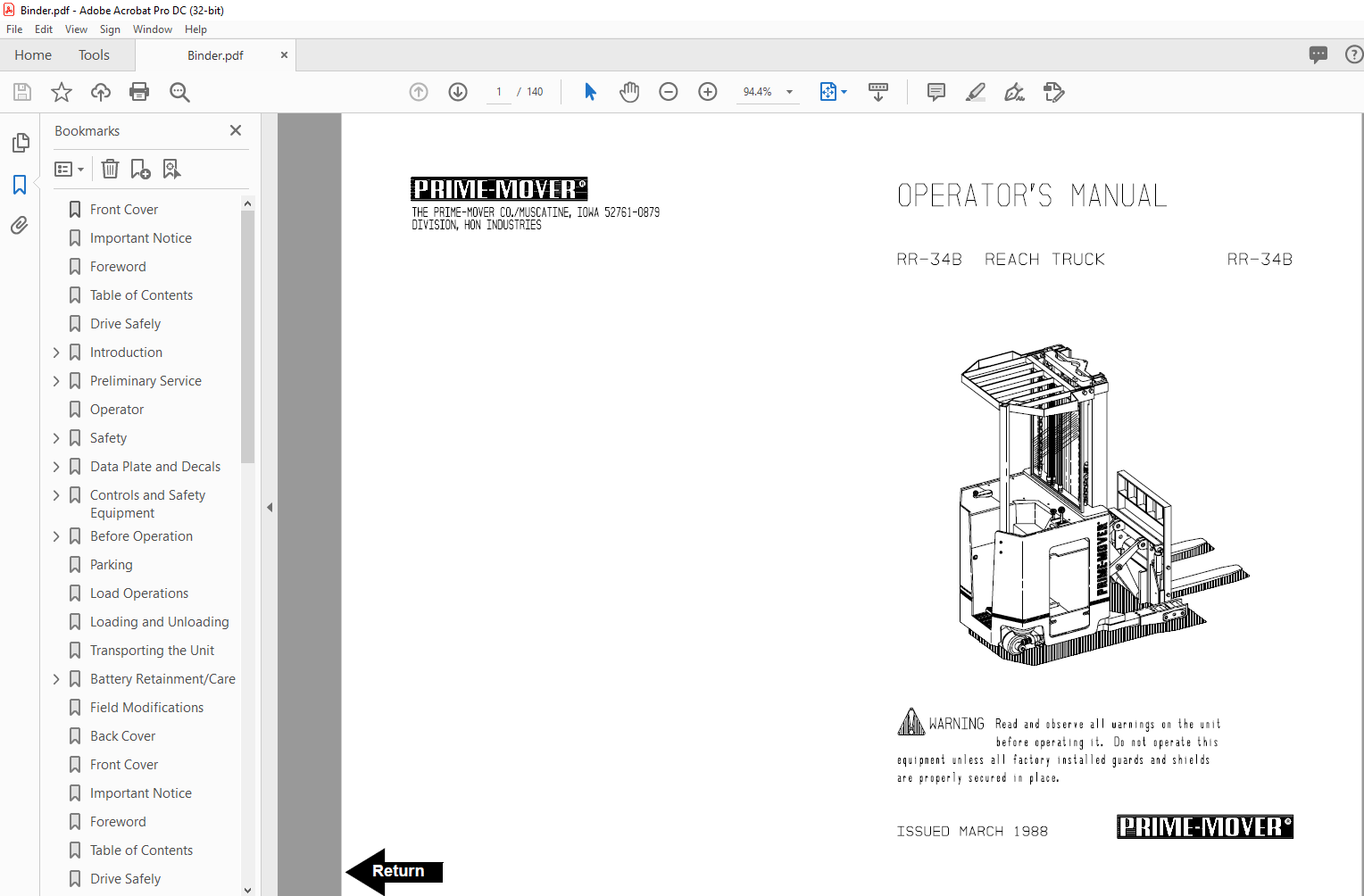This screenshot has width=1364, height=896.
Task: Add a sticky note comment
Action: (x=936, y=92)
